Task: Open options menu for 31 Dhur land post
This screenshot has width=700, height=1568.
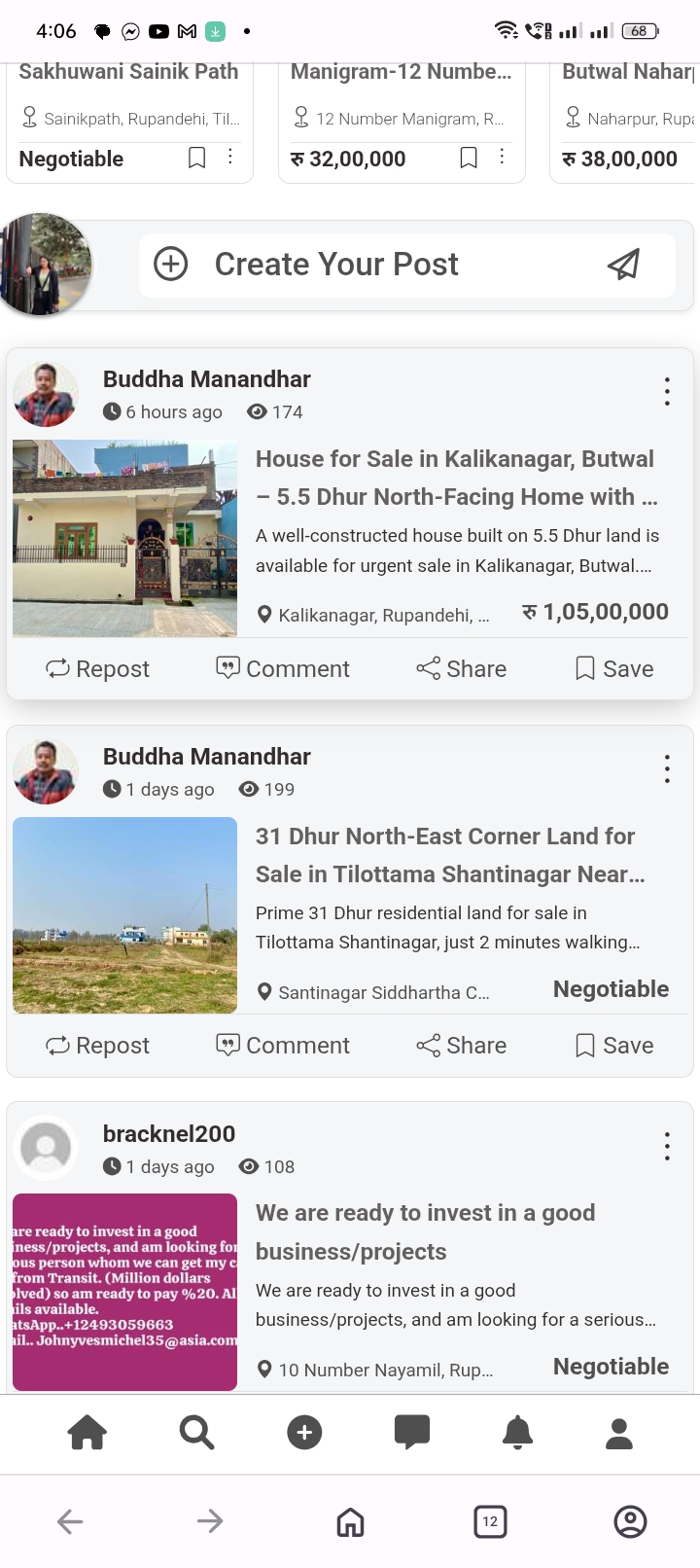Action: coord(667,768)
